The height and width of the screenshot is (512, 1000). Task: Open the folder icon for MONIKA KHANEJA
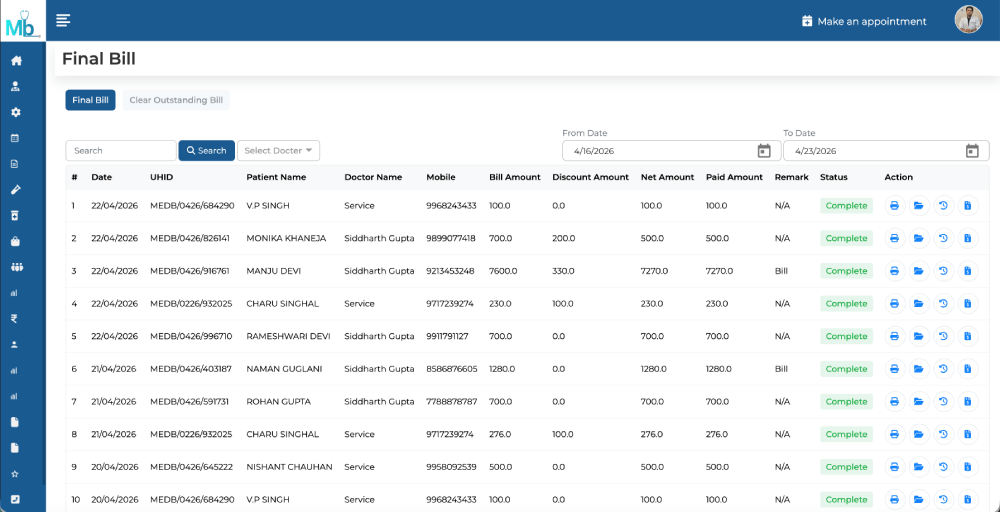(x=918, y=238)
